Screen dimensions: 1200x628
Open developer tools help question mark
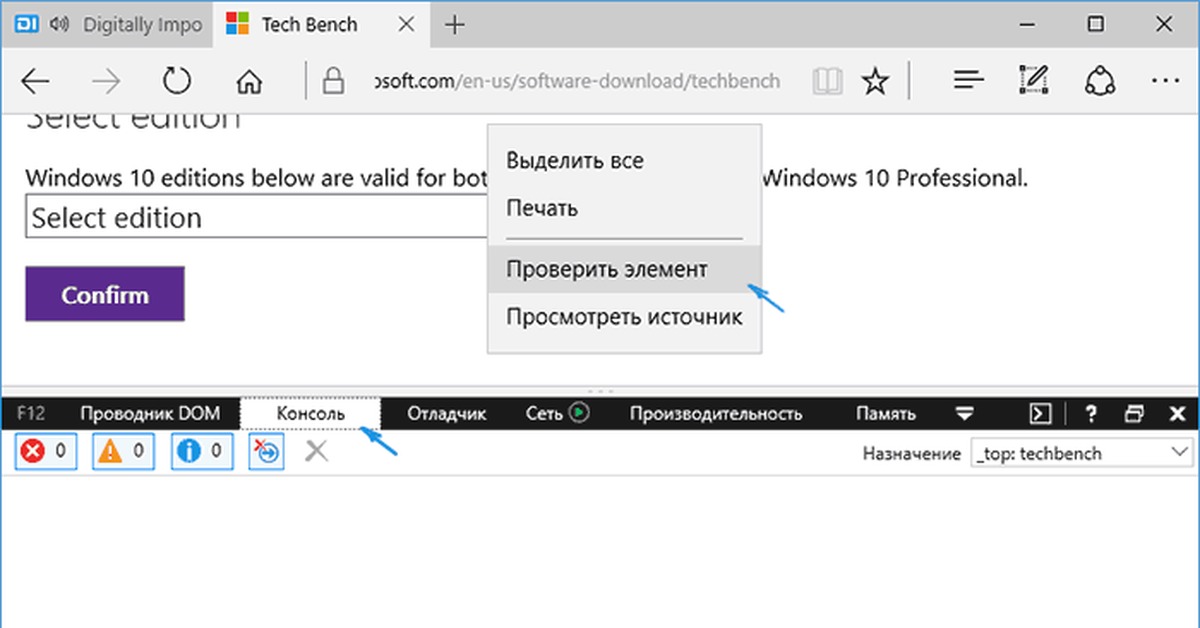(1091, 413)
